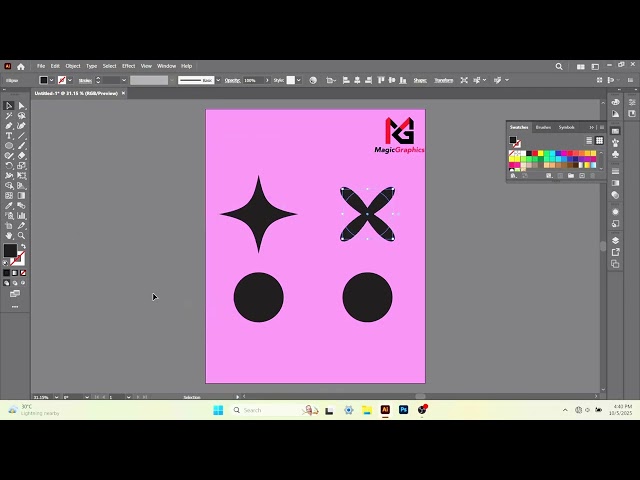The width and height of the screenshot is (640, 480).
Task: Expand the opacity slider arrow
Action: pyautogui.click(x=267, y=80)
